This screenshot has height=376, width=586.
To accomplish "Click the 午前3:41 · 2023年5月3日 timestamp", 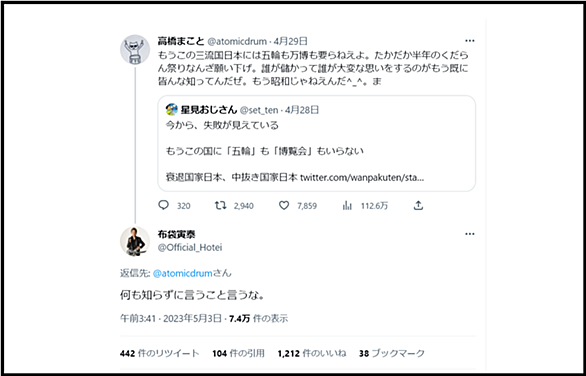I will click(x=171, y=318).
